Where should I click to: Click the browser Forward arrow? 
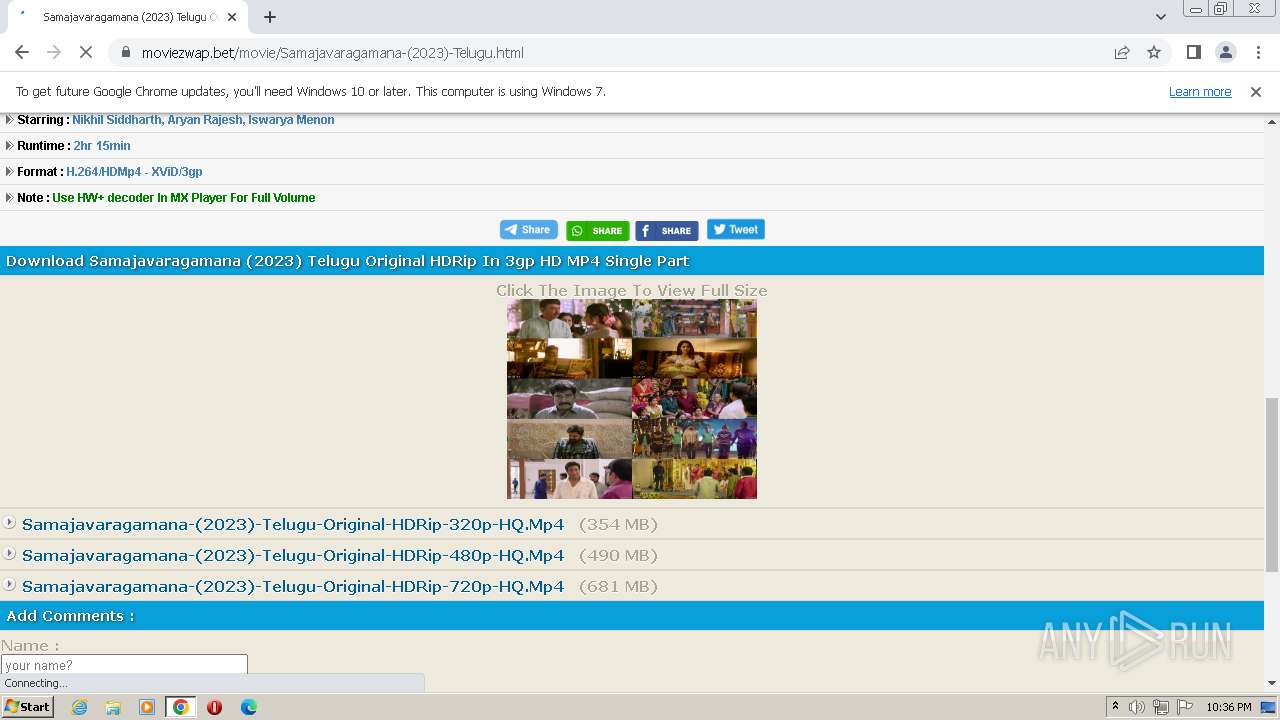pyautogui.click(x=54, y=52)
